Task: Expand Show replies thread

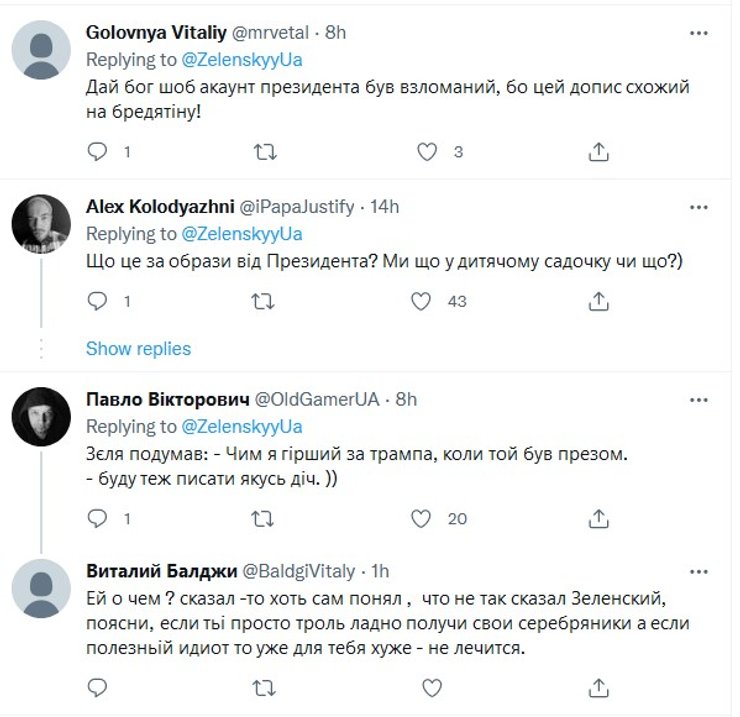Action: pyautogui.click(x=138, y=349)
